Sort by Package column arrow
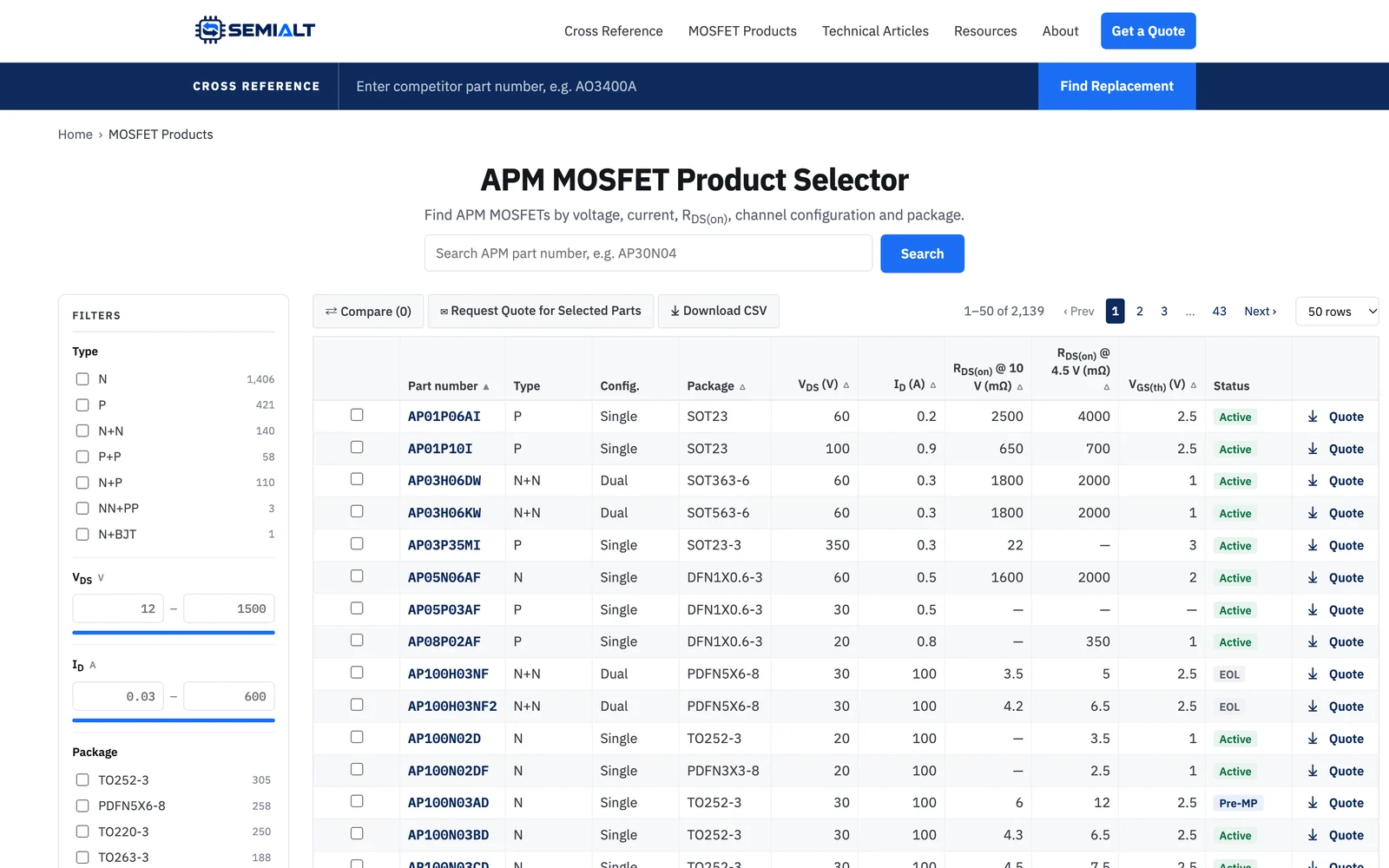1389x868 pixels. 742,387
